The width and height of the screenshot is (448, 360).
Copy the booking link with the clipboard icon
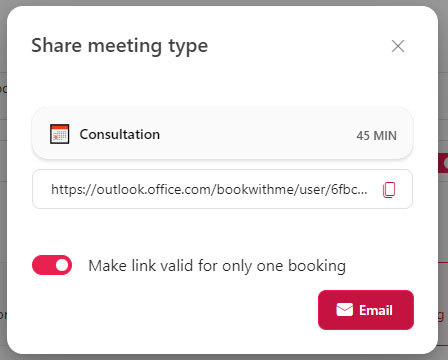pyautogui.click(x=389, y=190)
